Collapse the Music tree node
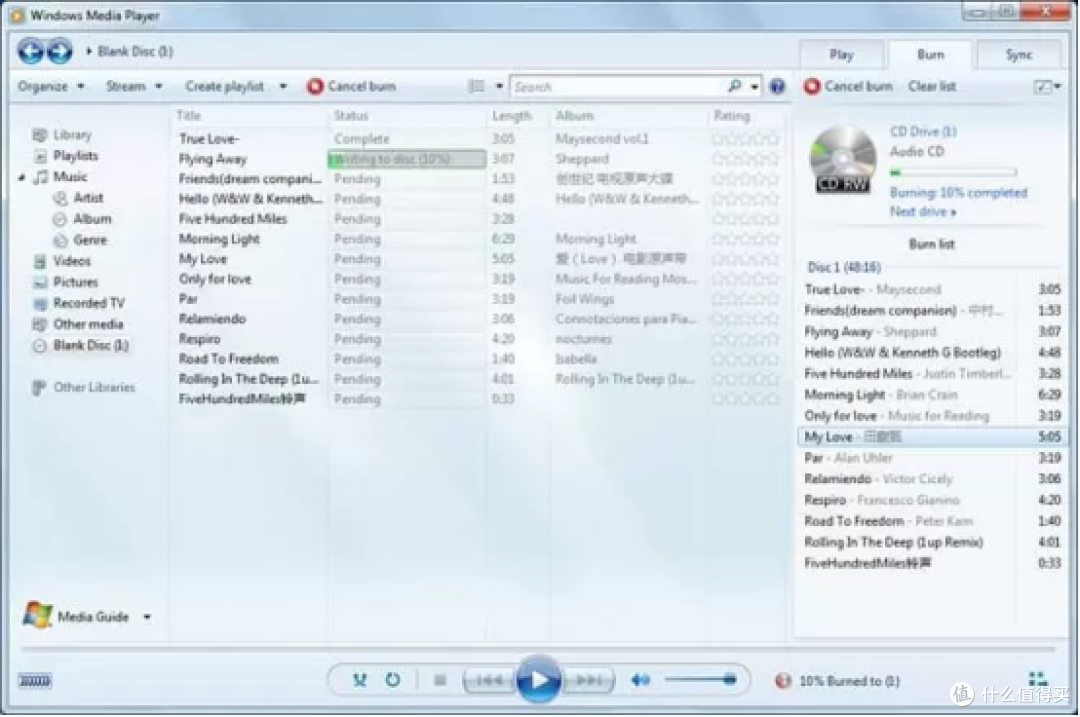Viewport: 1080px width, 717px height. 21,178
